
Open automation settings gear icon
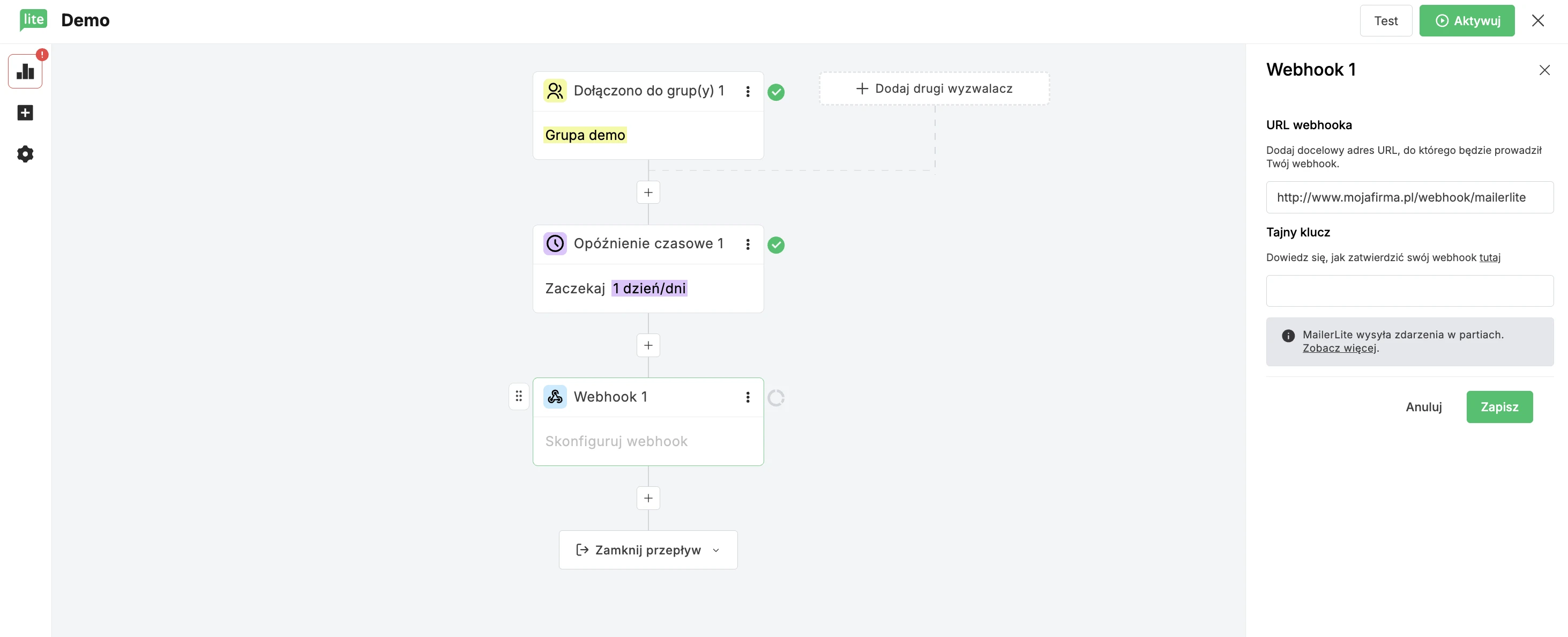25,154
